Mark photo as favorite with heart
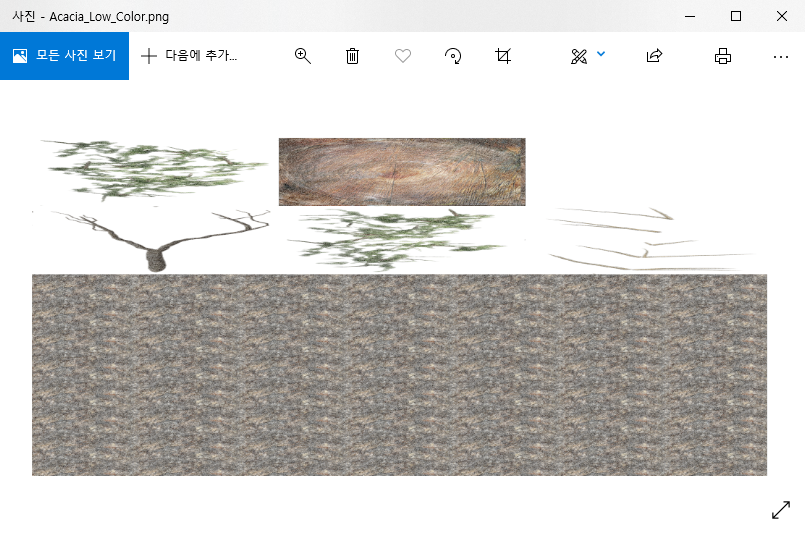 click(402, 55)
